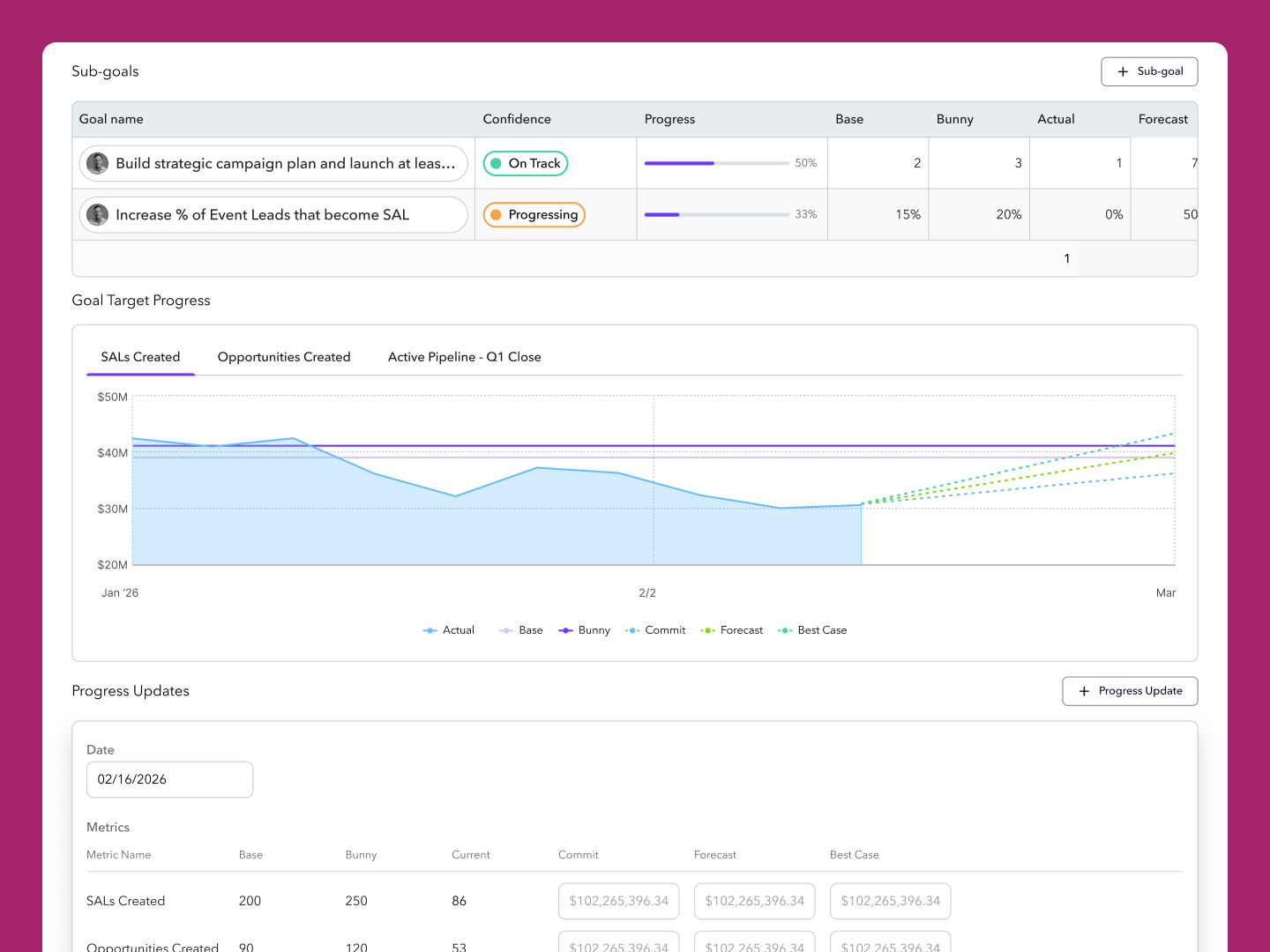Image resolution: width=1270 pixels, height=952 pixels.
Task: Open Build strategic campaign plan goal
Action: tap(273, 163)
